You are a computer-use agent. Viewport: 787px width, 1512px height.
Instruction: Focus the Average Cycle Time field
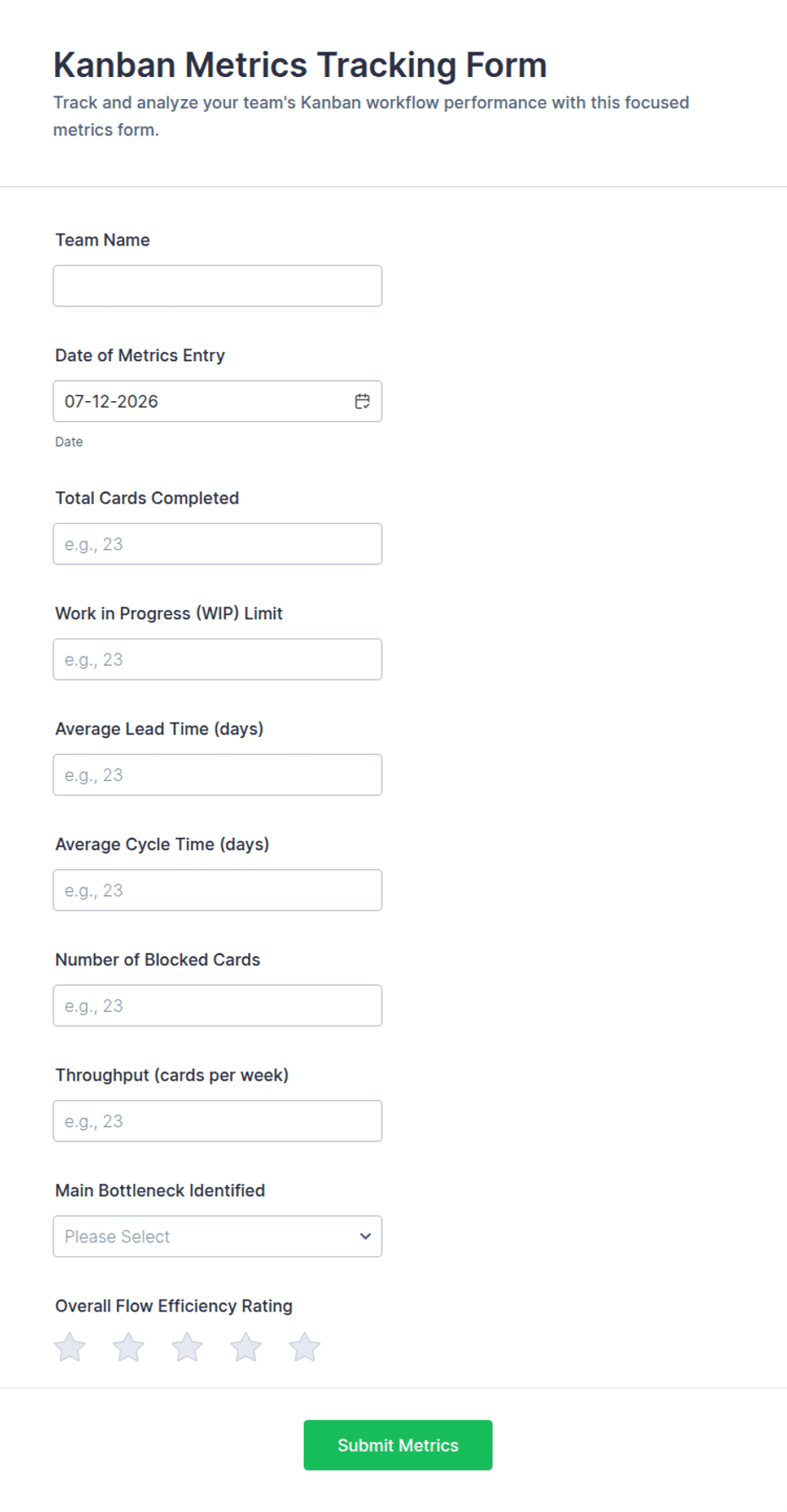point(217,890)
